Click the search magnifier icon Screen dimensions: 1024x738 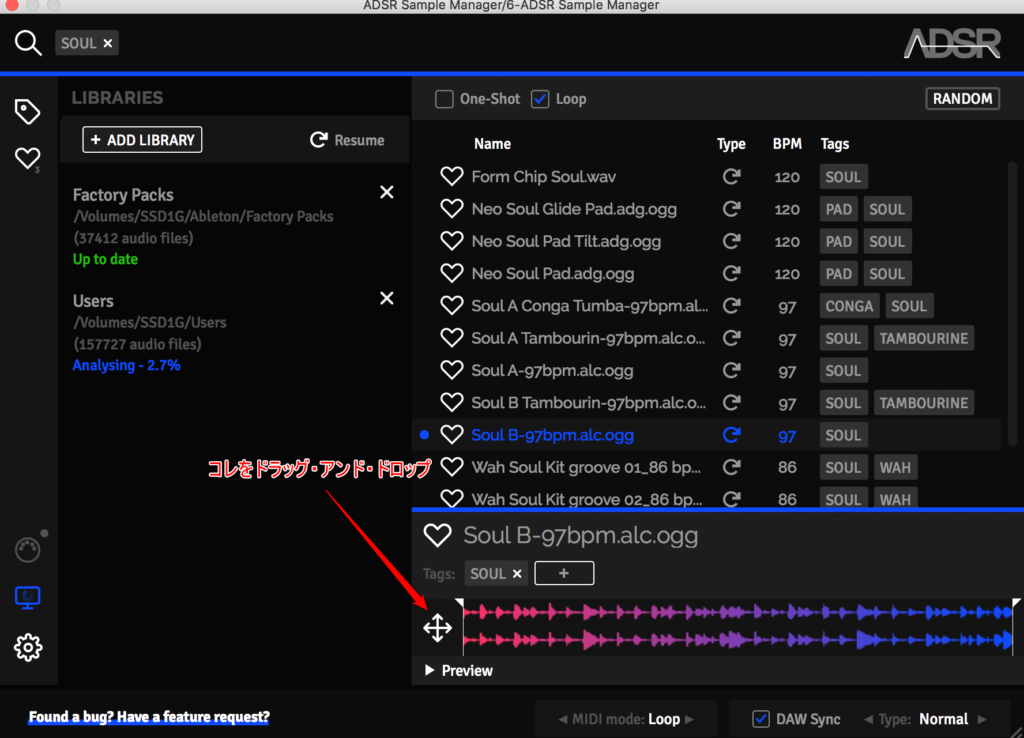(x=28, y=43)
